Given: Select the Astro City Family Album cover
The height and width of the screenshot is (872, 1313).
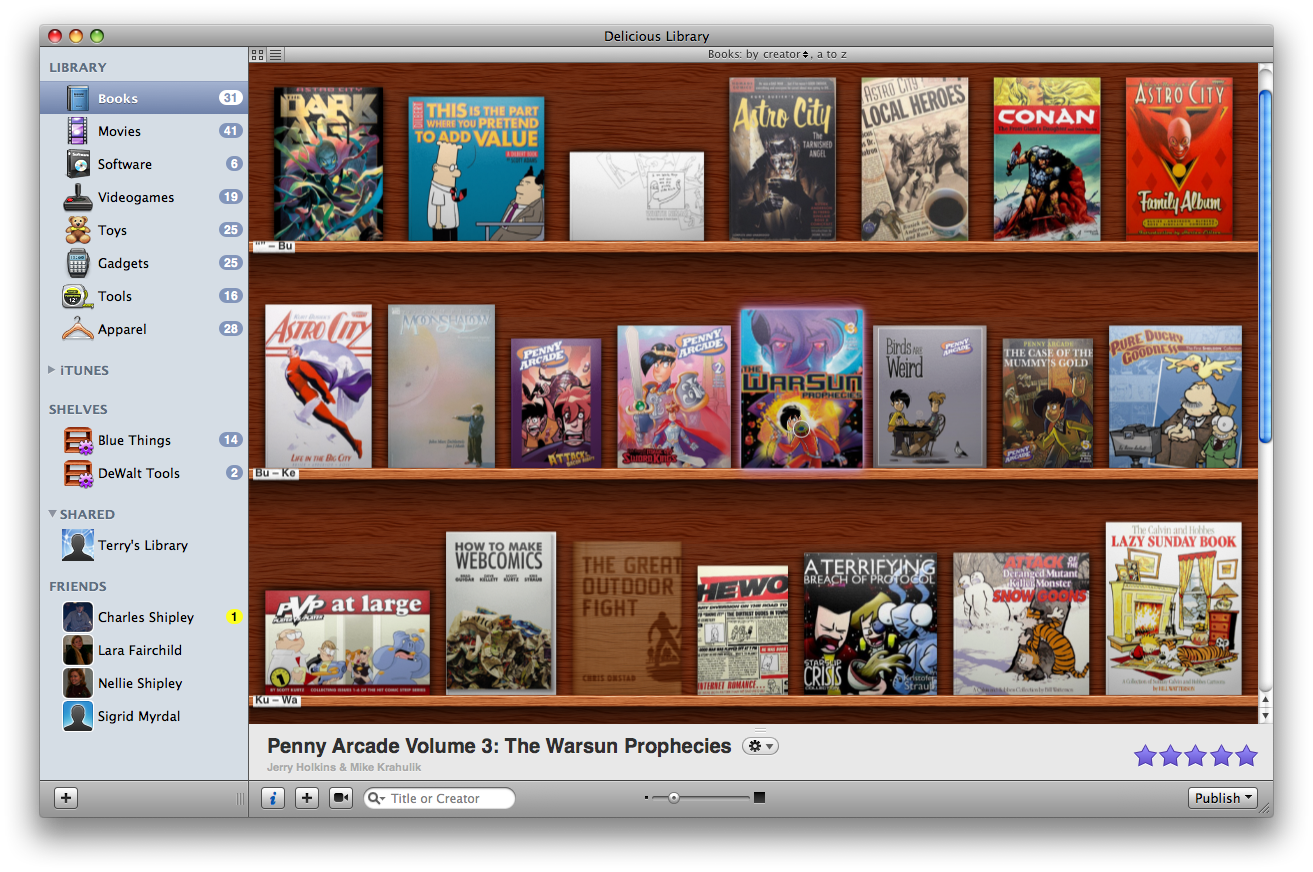Looking at the screenshot, I should [x=1180, y=160].
